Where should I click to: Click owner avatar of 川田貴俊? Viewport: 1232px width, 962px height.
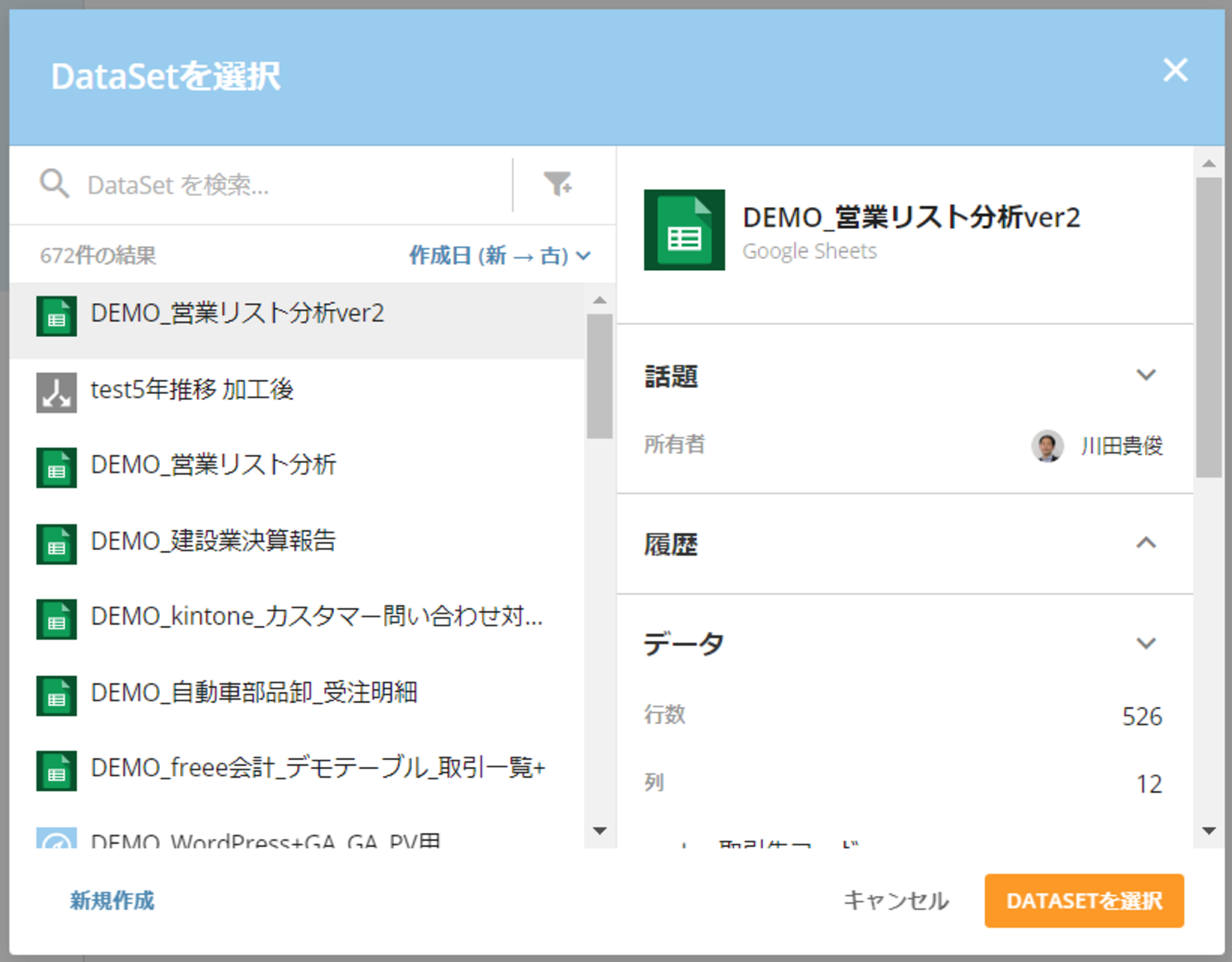coord(1047,446)
